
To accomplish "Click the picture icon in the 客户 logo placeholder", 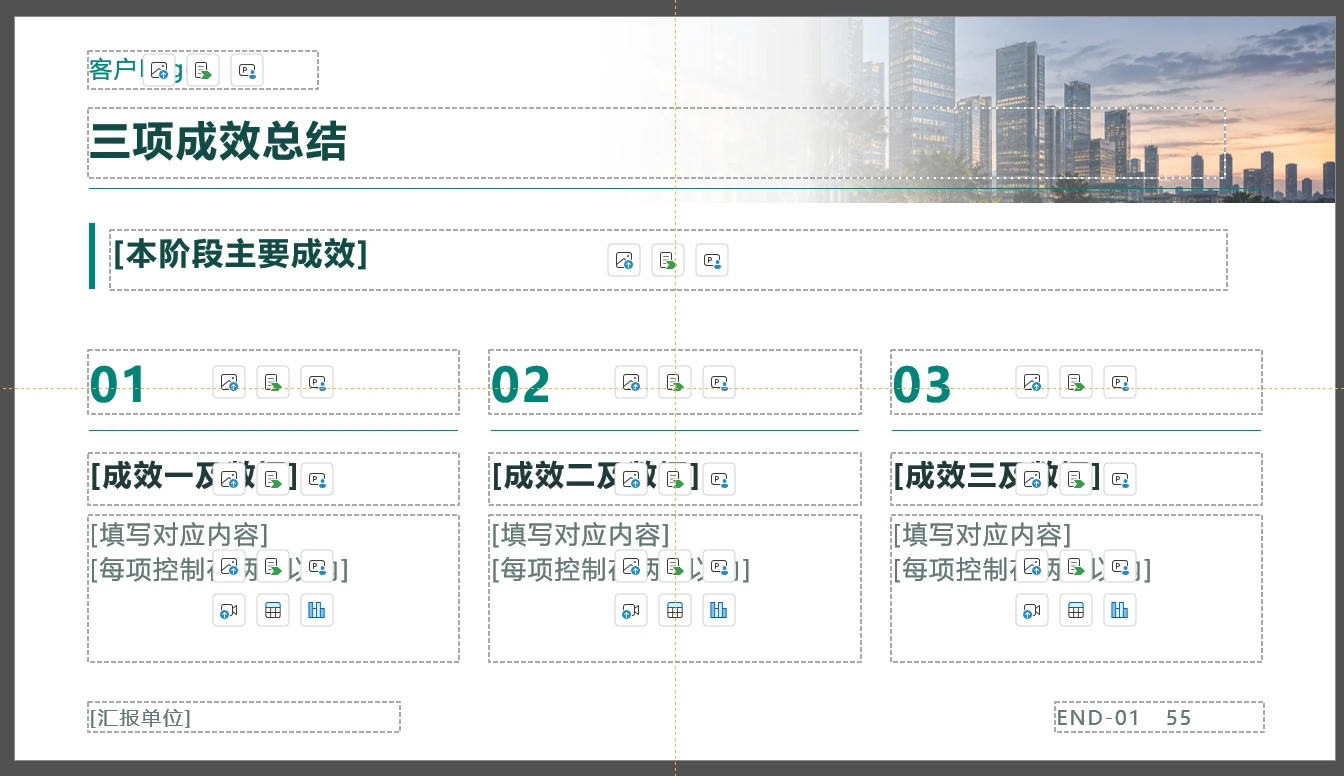I will (x=159, y=71).
